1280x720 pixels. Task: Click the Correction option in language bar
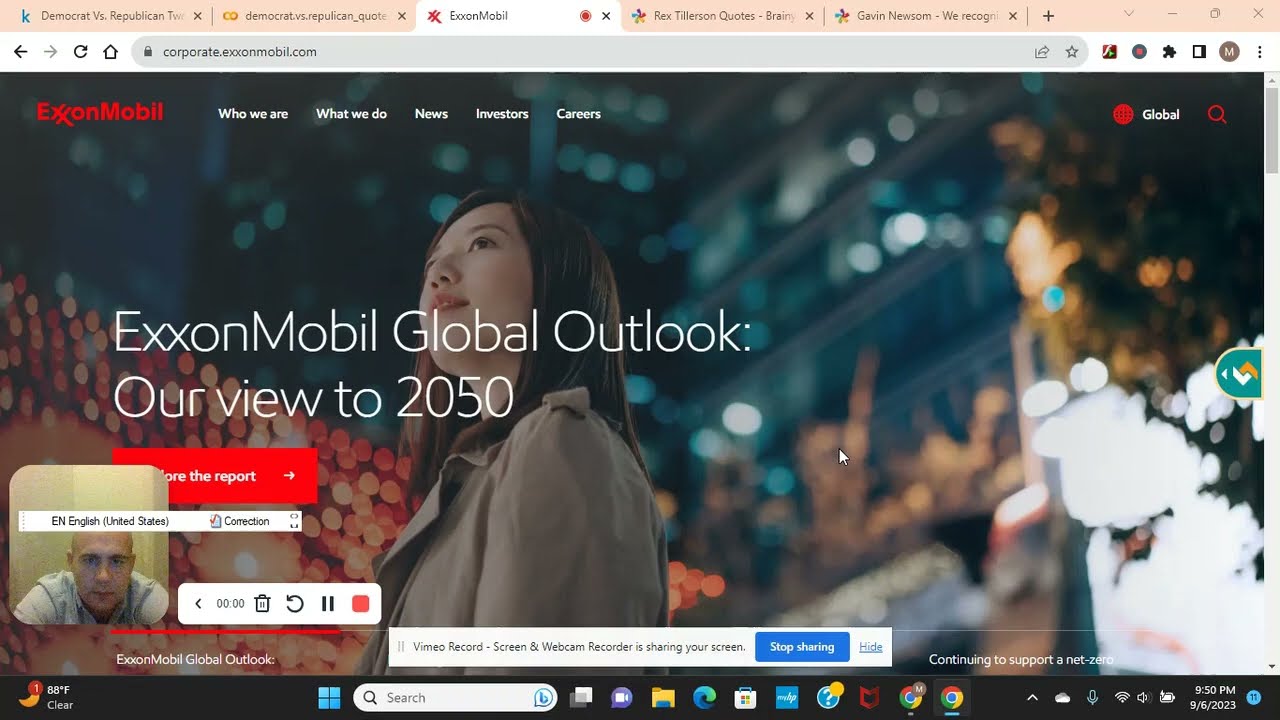(x=240, y=521)
